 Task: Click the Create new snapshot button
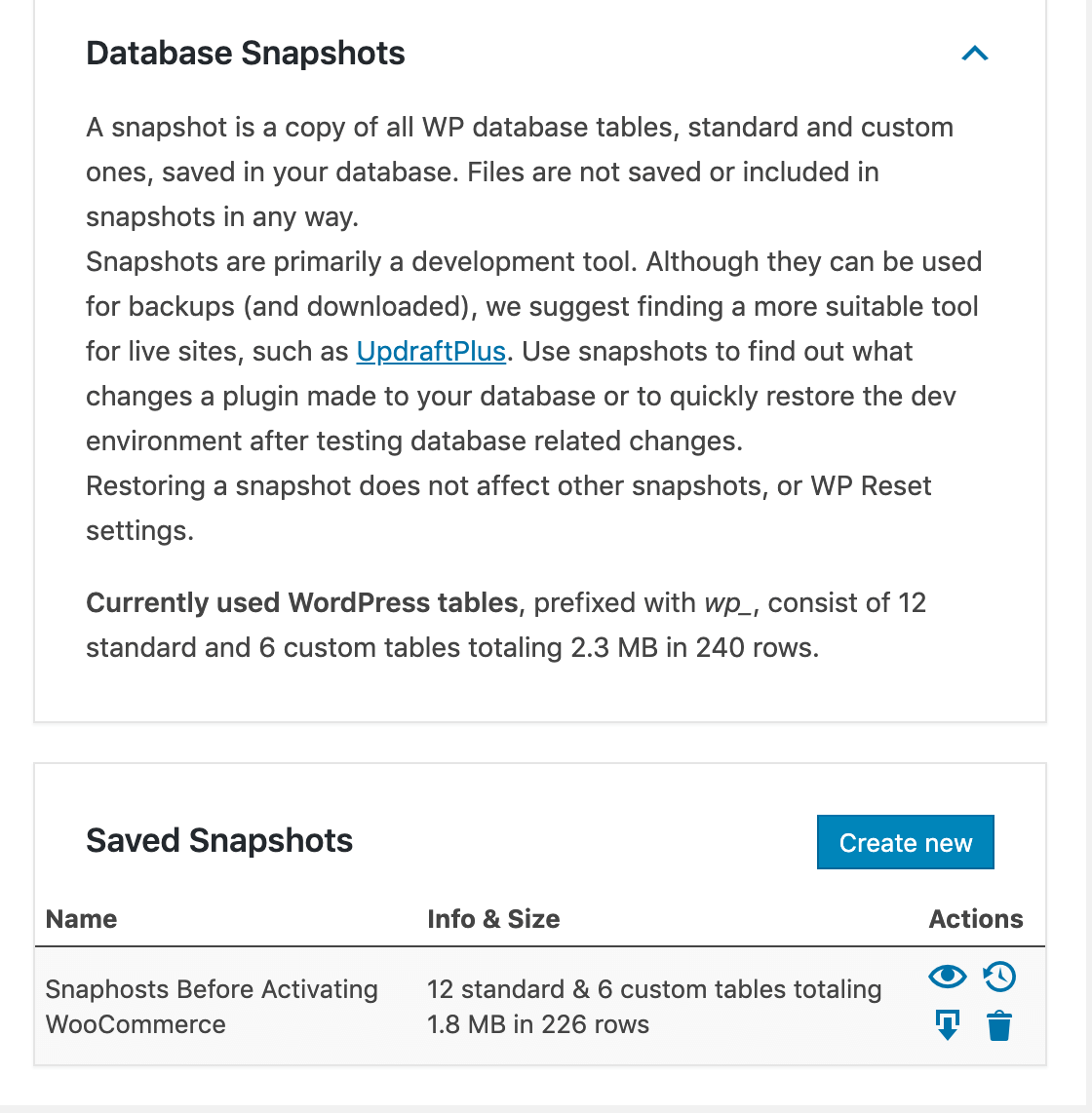click(905, 842)
